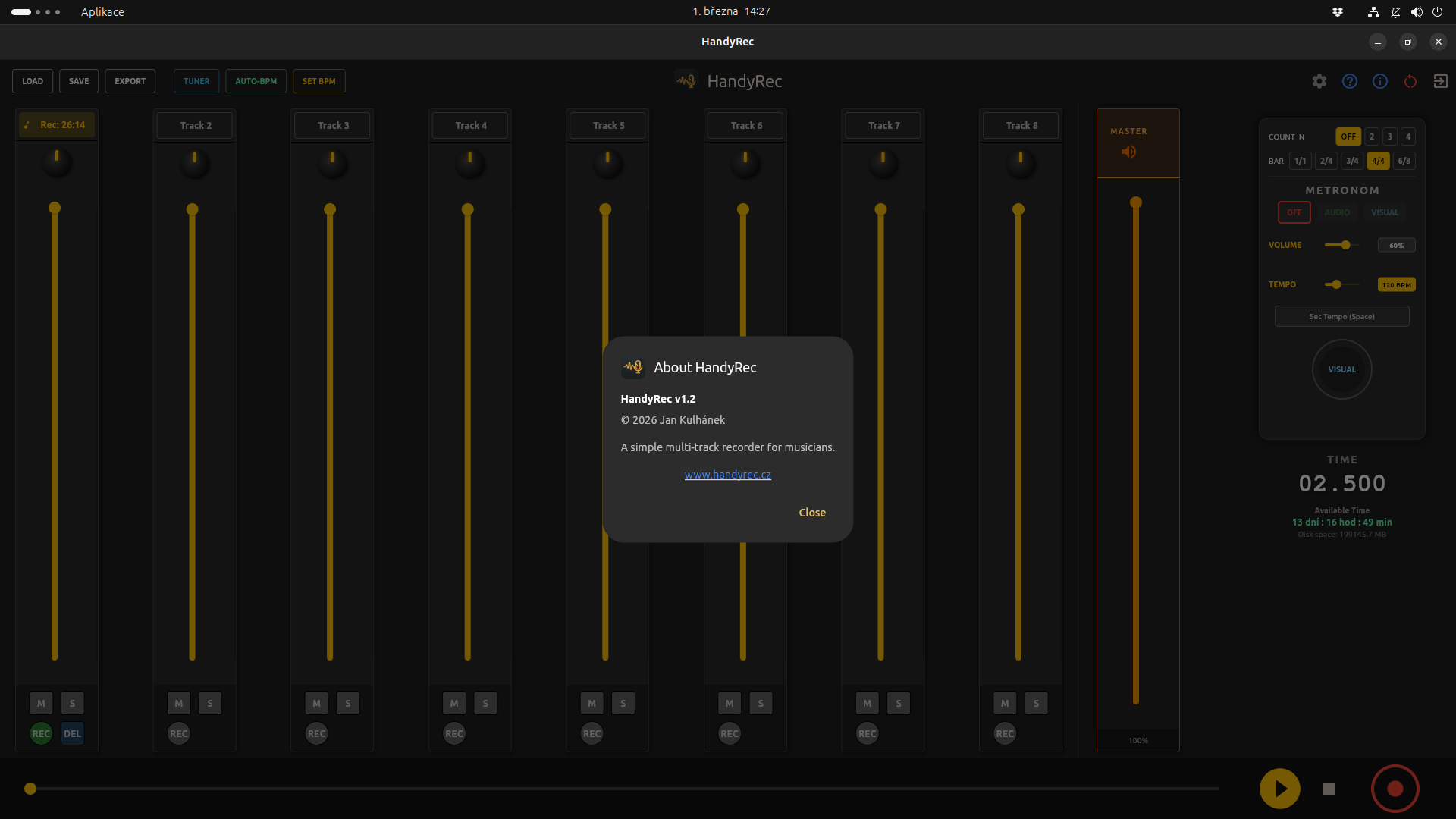1456x819 pixels.
Task: Open the HandyRec settings gear icon
Action: point(1319,81)
